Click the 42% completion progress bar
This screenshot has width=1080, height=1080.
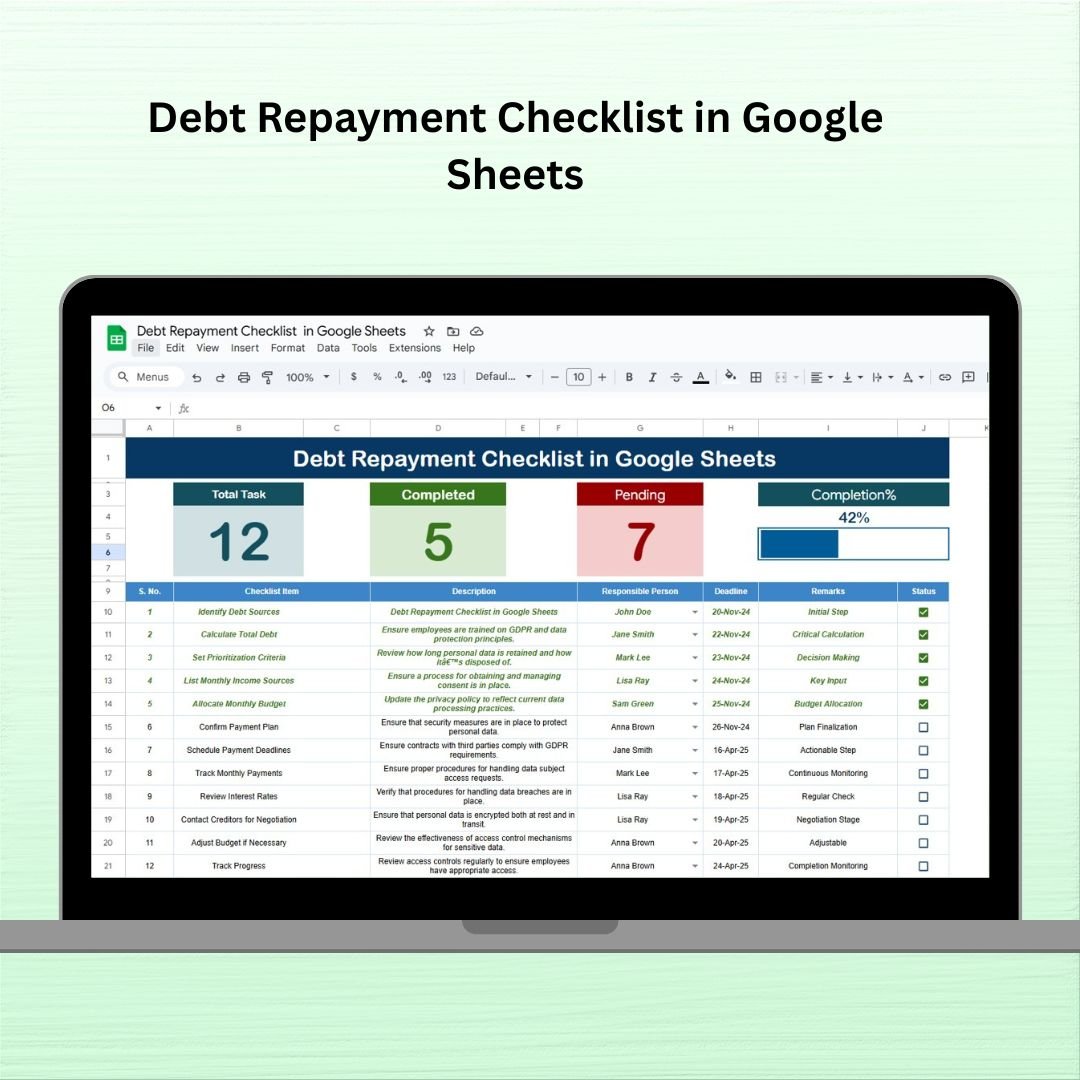pos(853,544)
